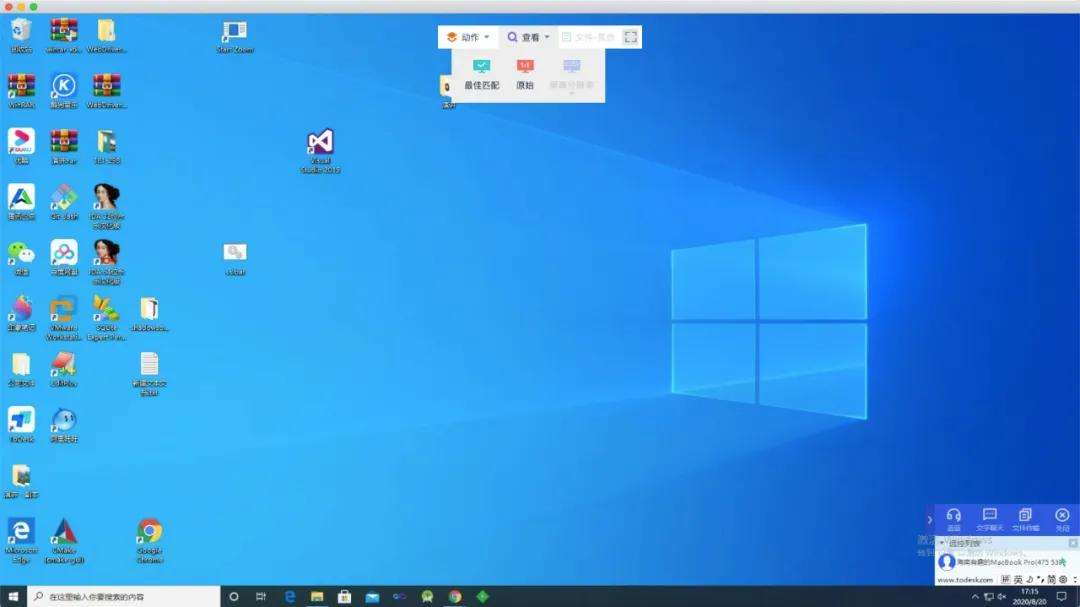The image size is (1080, 607).
Task: Open the 查看 view dropdown
Action: point(528,37)
